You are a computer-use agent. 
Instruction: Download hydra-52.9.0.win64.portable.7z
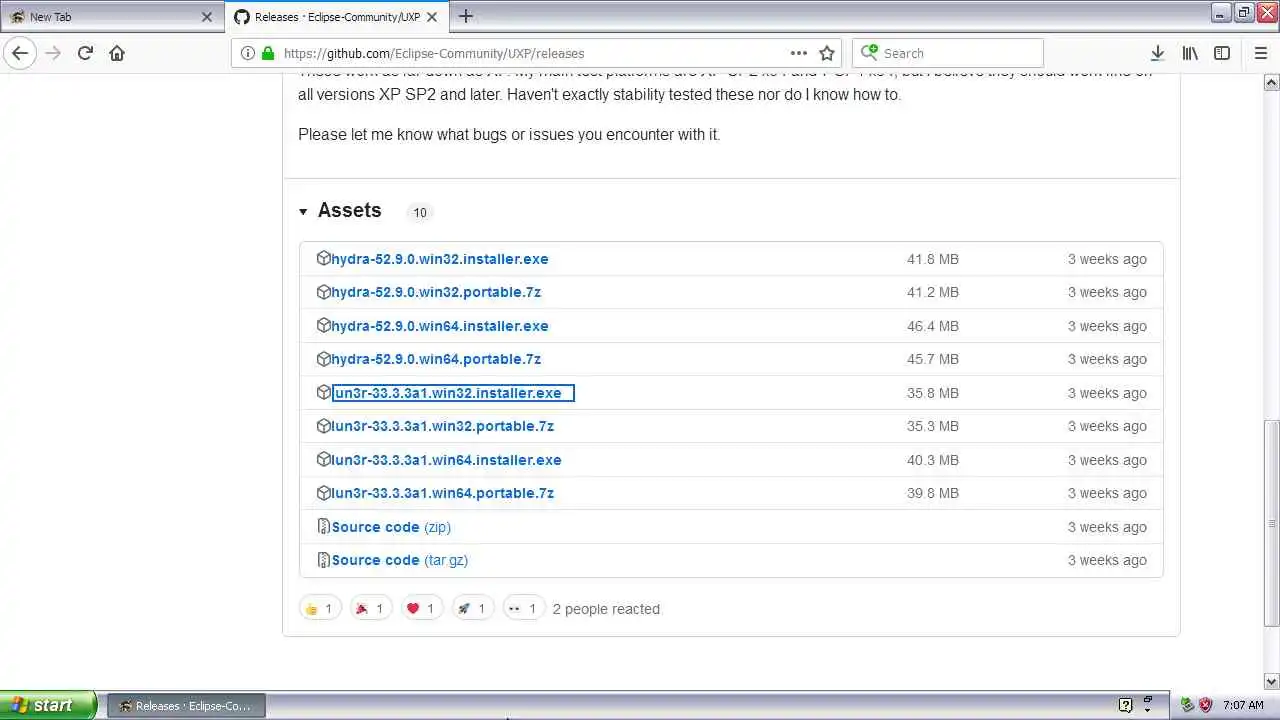(x=436, y=359)
